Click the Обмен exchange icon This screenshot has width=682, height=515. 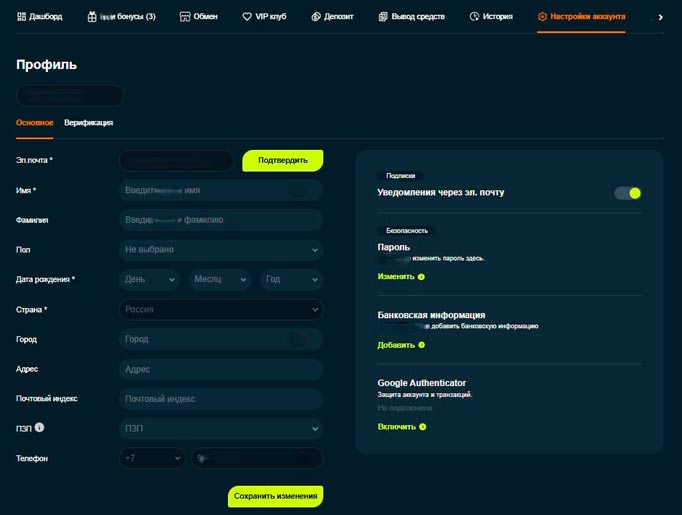185,17
